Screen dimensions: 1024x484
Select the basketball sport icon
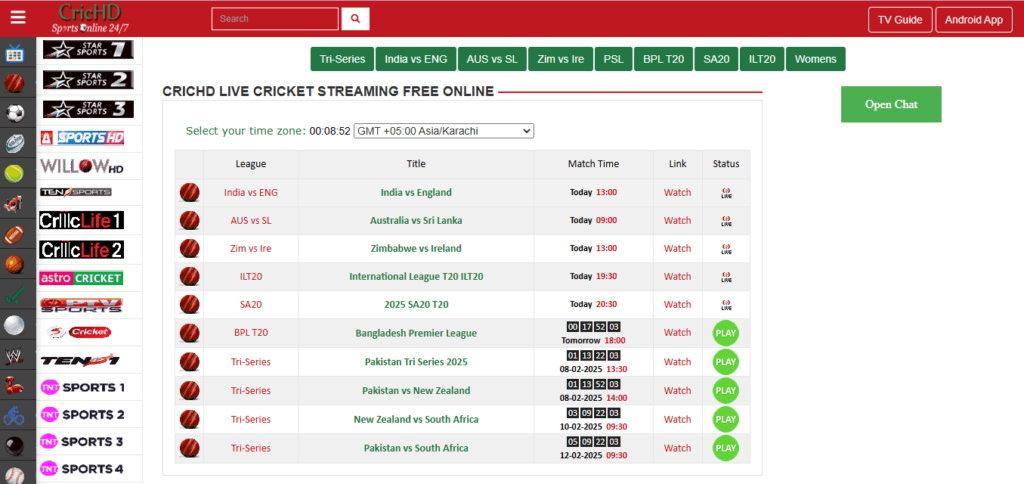pos(15,265)
